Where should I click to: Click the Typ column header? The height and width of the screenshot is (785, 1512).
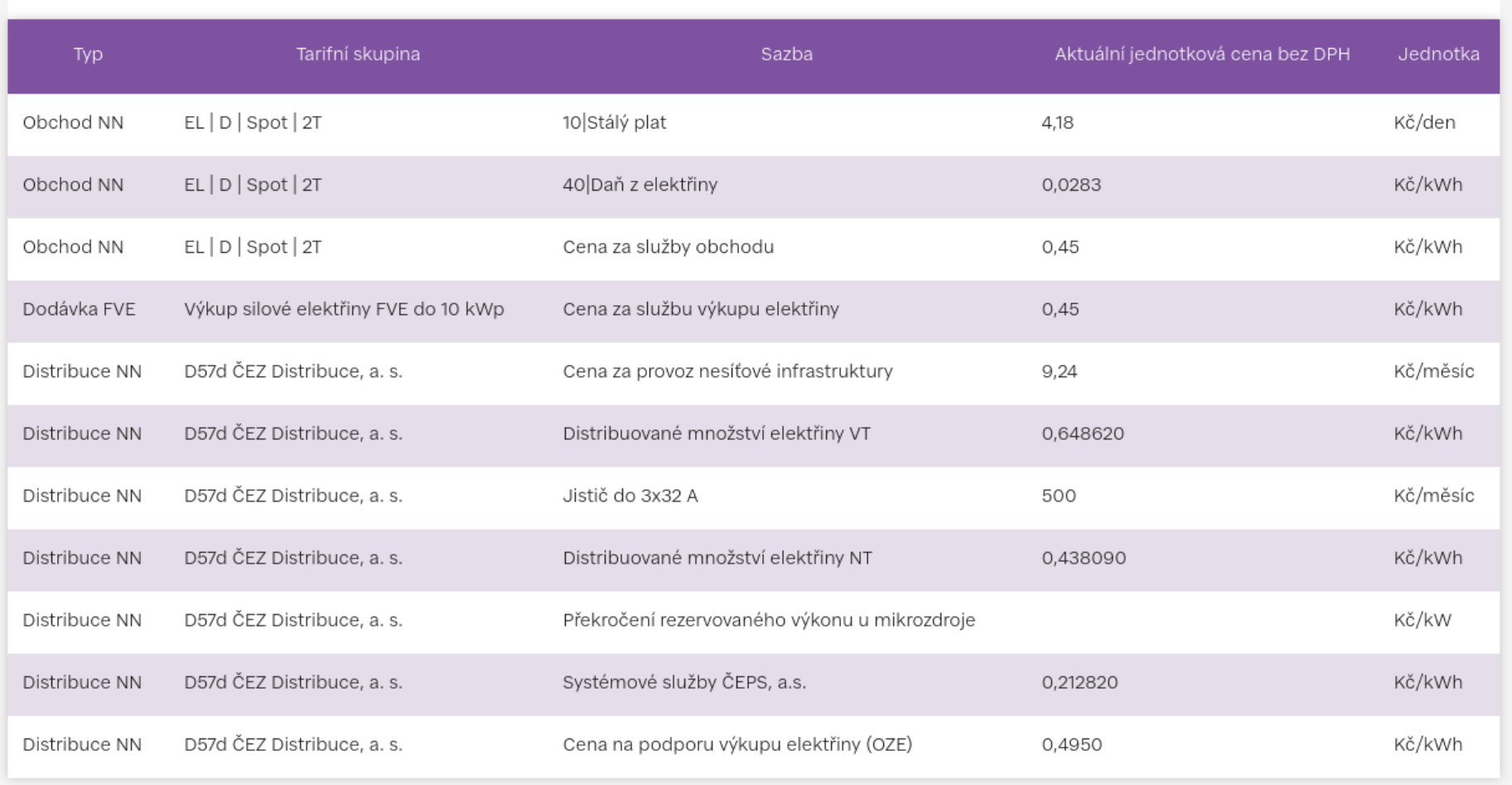tap(88, 55)
